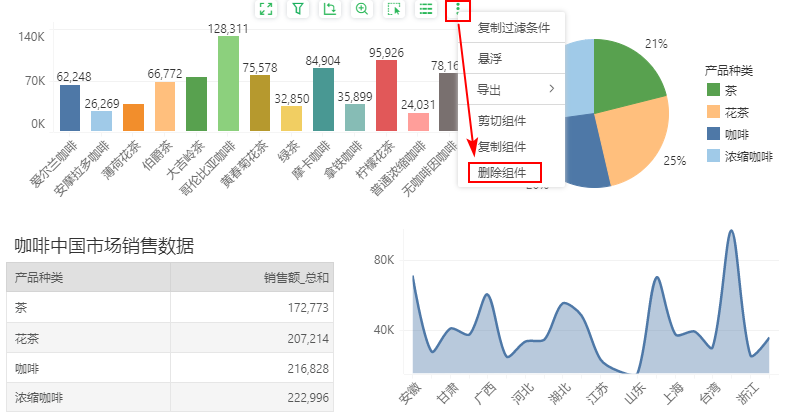Click the show data table icon
The width and height of the screenshot is (787, 420).
426,9
